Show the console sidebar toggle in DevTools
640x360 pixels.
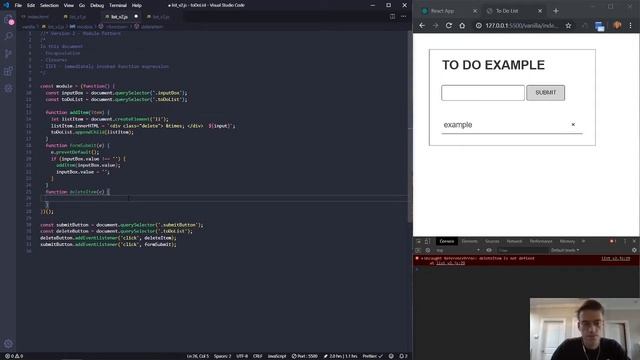418,250
